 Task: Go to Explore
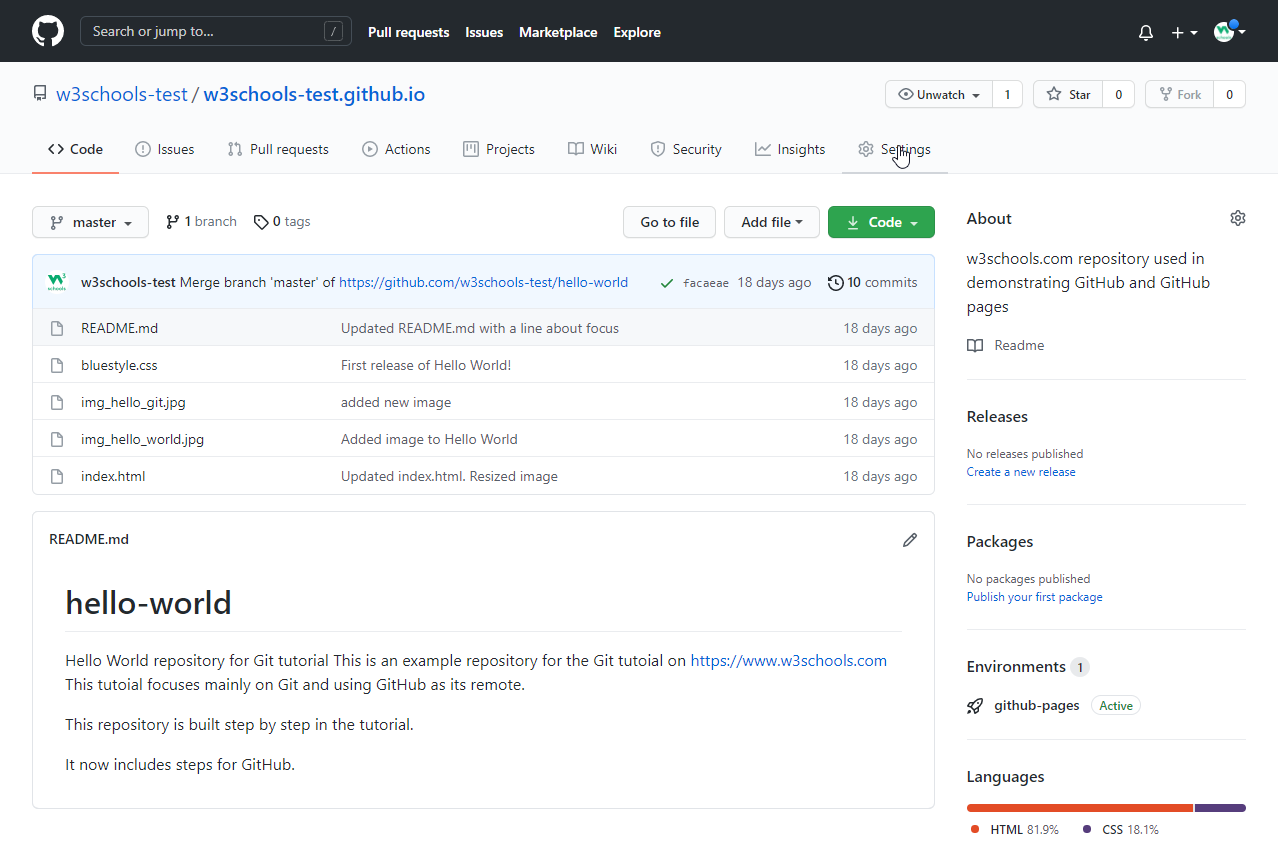pyautogui.click(x=637, y=32)
